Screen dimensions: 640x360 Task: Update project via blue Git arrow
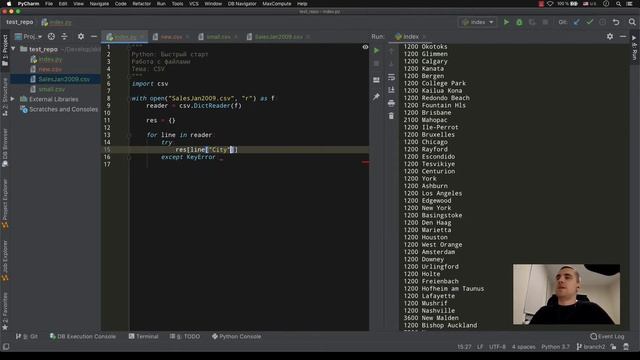click(x=576, y=22)
